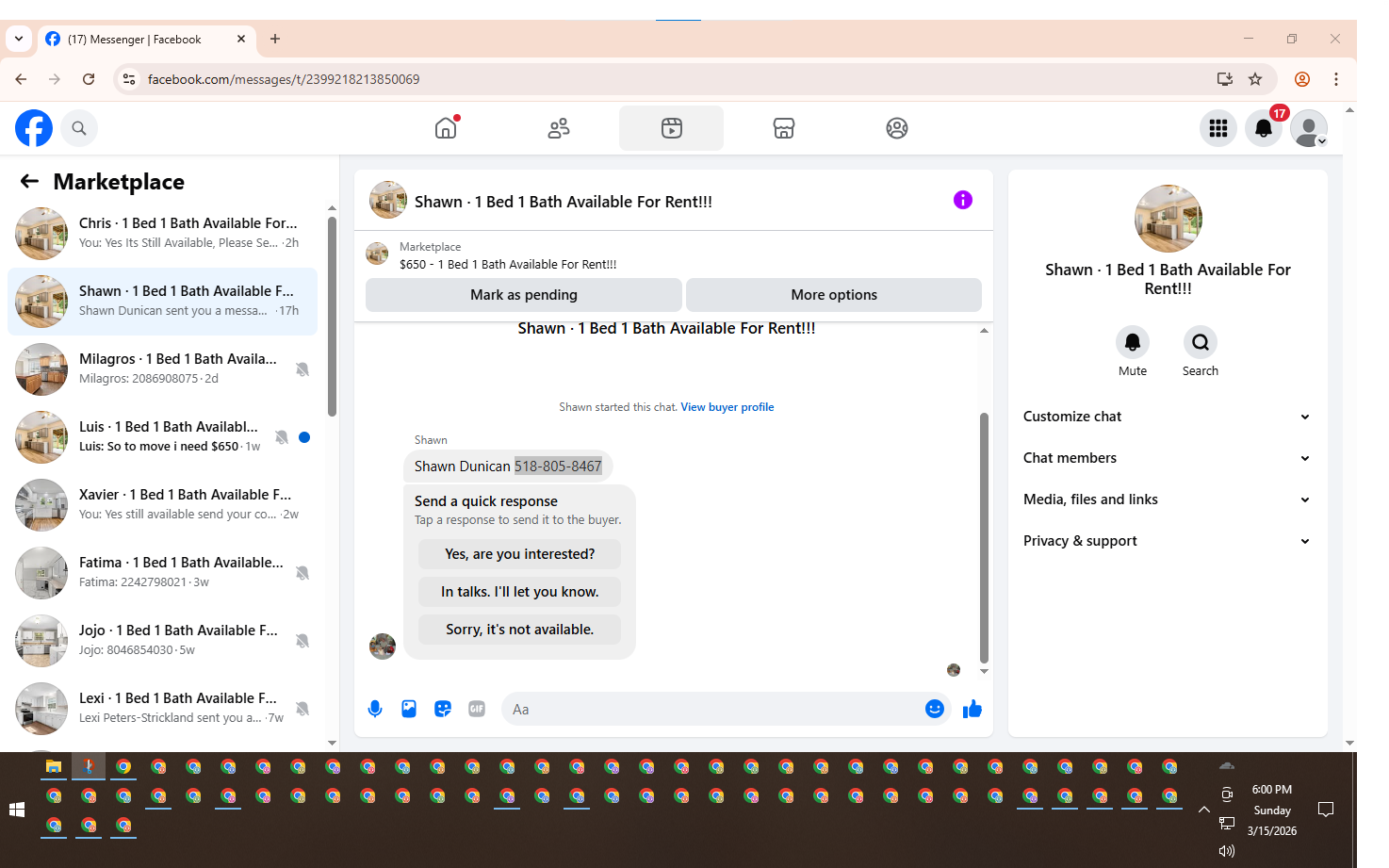Screen dimensions: 1389x868
Task: Unmute Milagros chat via muted bell
Action: 302,369
